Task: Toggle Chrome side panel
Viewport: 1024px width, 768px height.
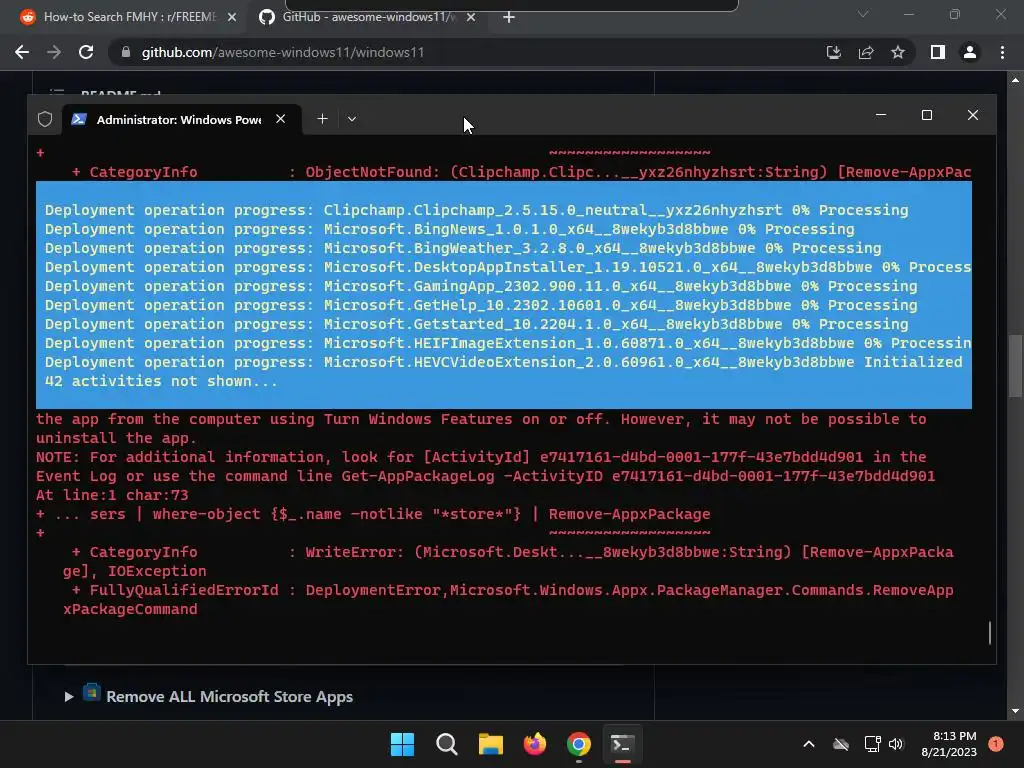Action: pos(938,52)
